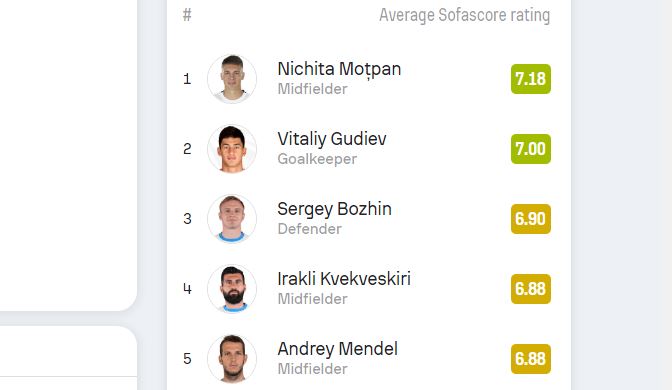Select the 7.18 rating badge

point(531,79)
